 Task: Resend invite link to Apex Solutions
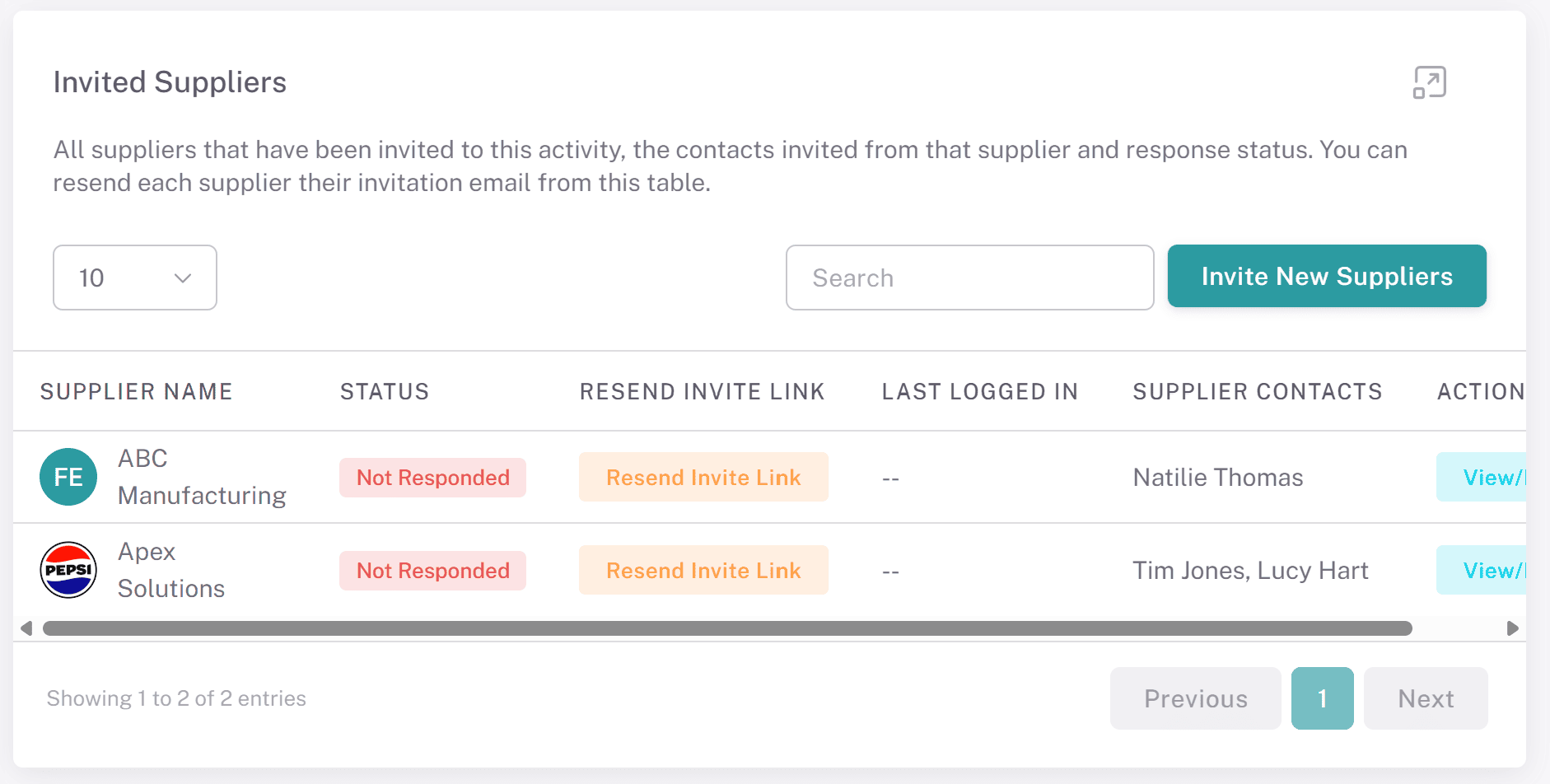click(703, 570)
